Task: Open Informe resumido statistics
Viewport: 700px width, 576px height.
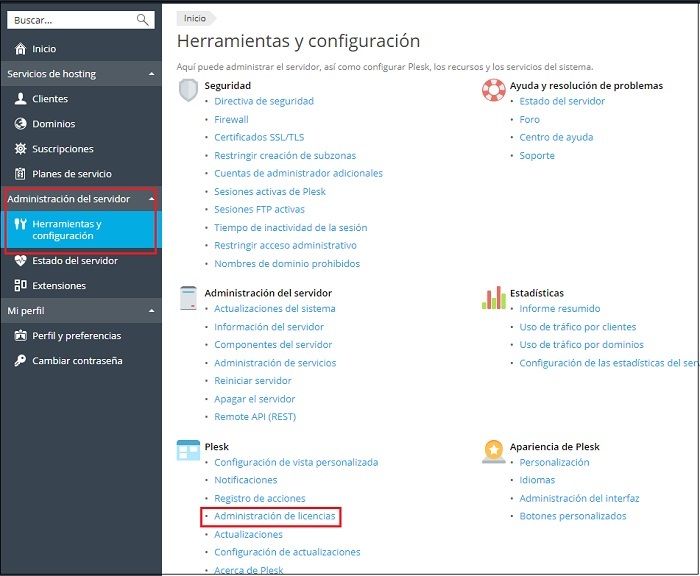Action: click(560, 309)
